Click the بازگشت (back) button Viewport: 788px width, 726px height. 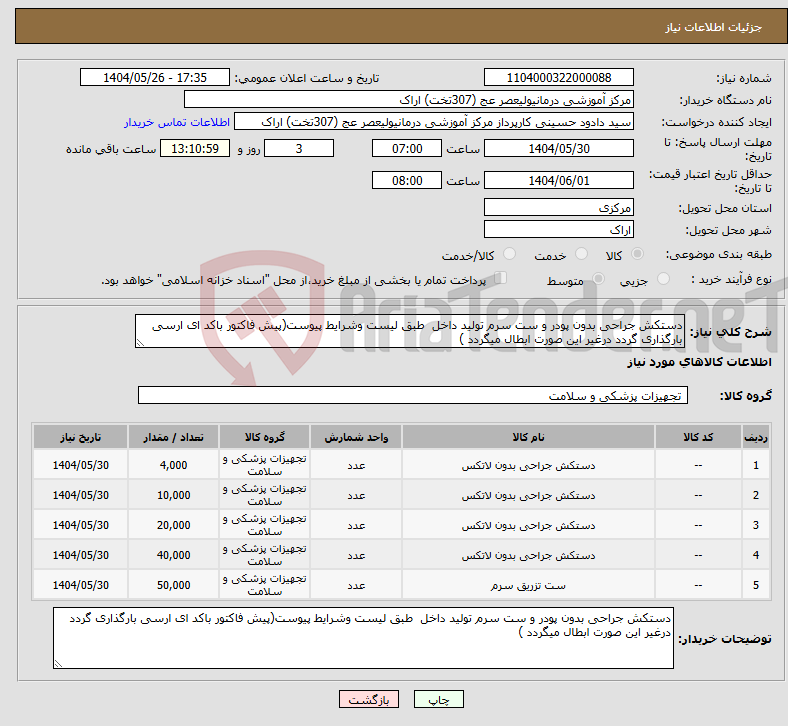click(369, 699)
